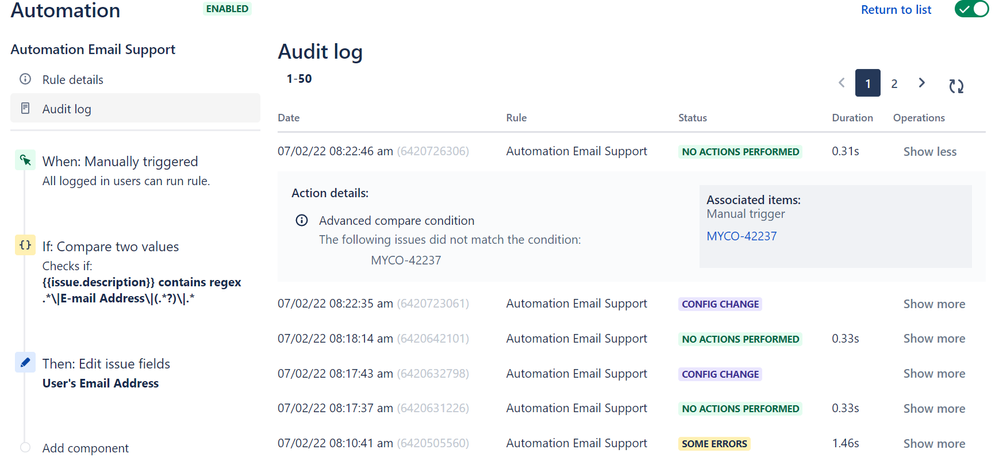Show more for 08:17:43 am entry

pyautogui.click(x=934, y=374)
